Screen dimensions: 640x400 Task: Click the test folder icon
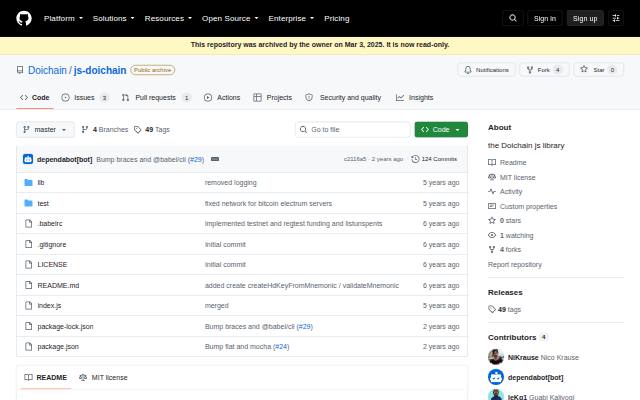(x=28, y=203)
